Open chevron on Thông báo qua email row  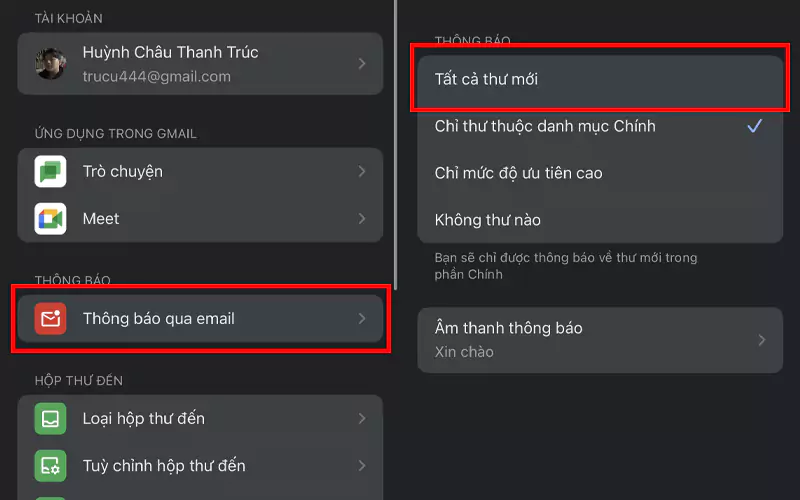click(x=362, y=318)
